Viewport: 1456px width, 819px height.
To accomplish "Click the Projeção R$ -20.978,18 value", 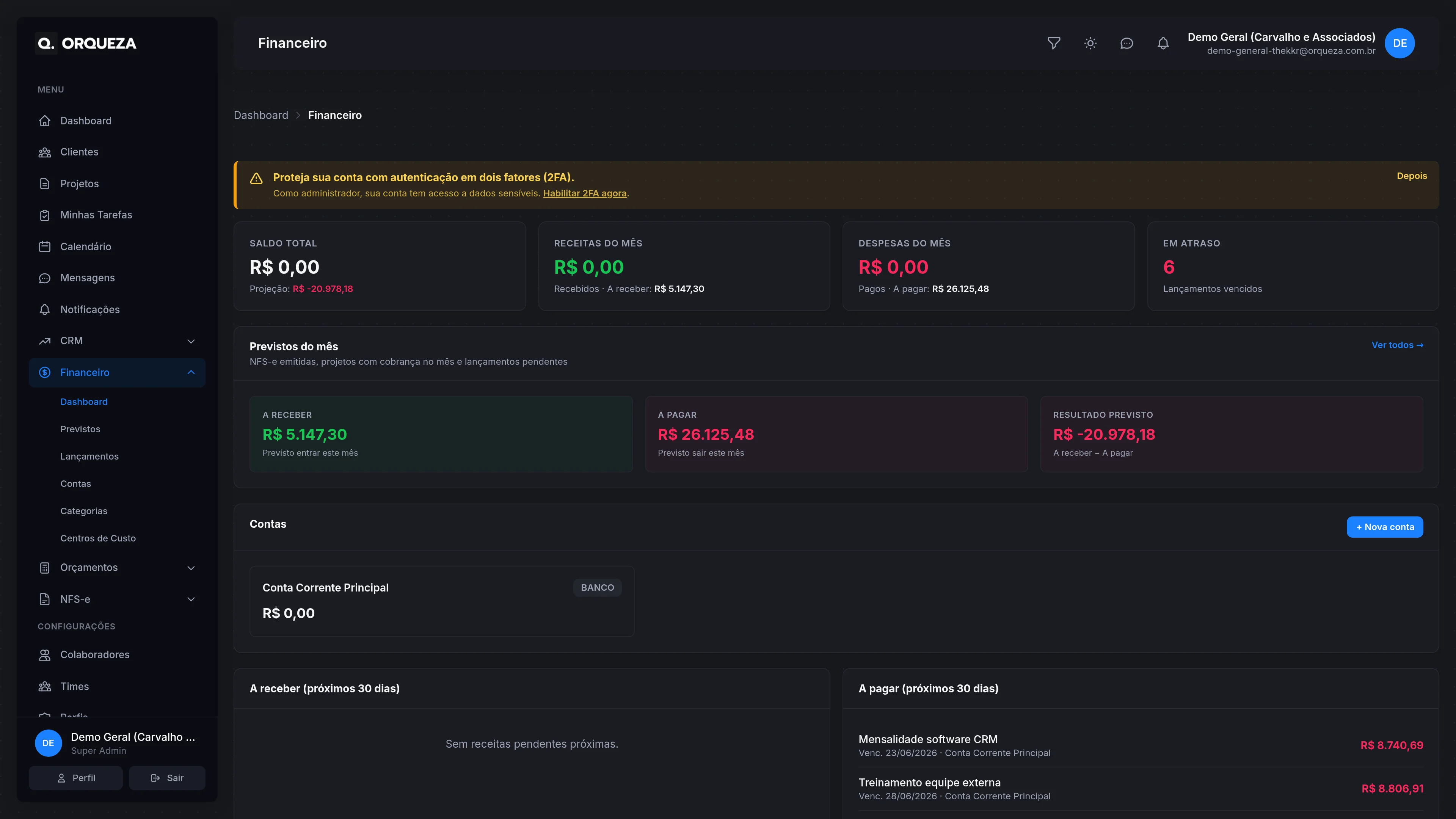I will click(x=322, y=289).
